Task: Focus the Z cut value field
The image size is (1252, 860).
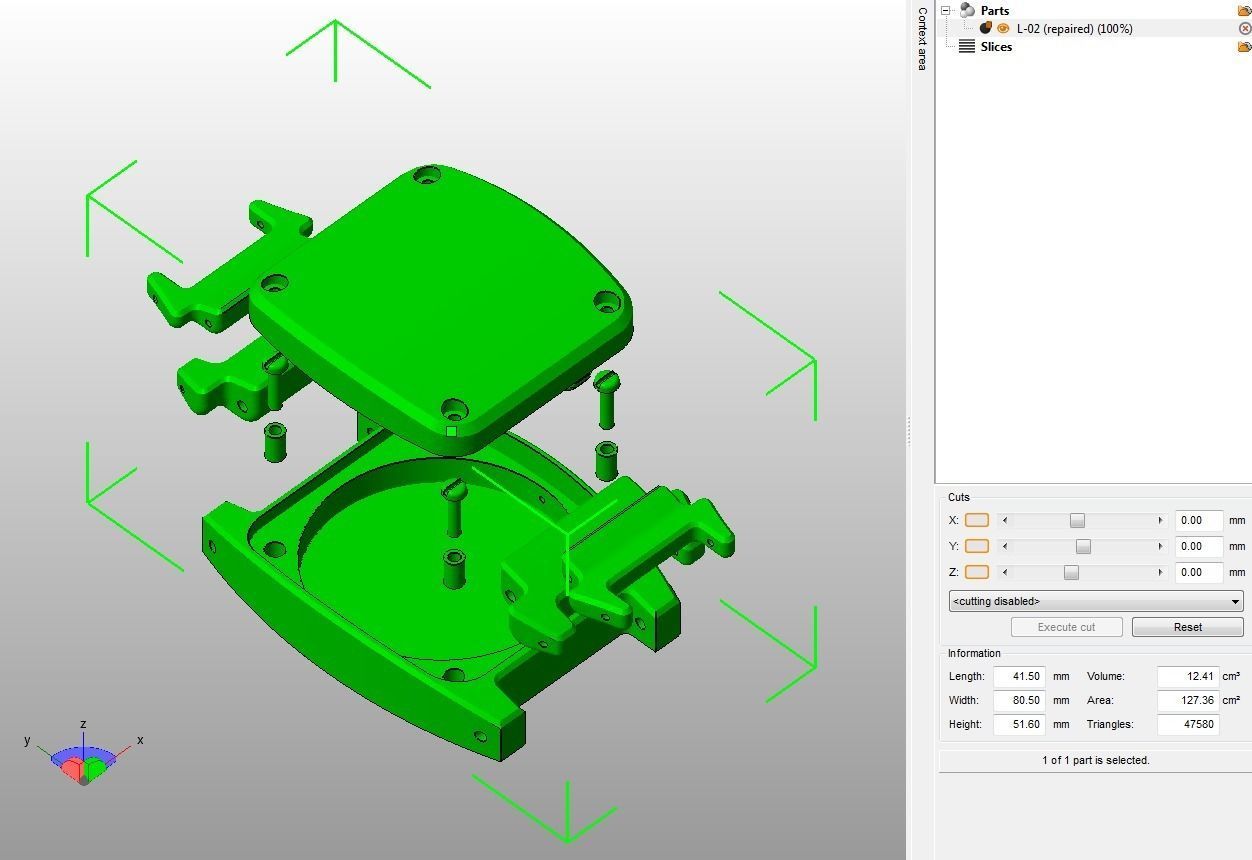Action: 1199,572
